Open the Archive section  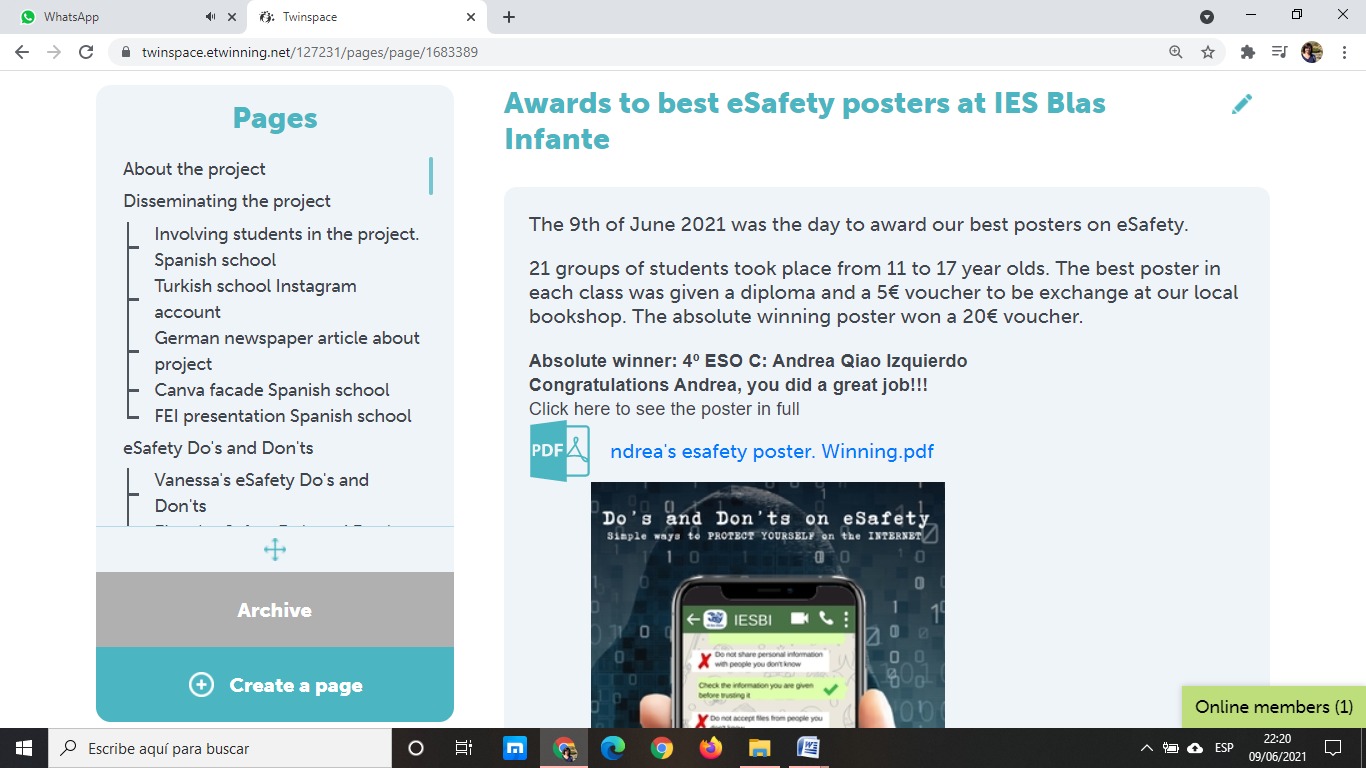(275, 610)
